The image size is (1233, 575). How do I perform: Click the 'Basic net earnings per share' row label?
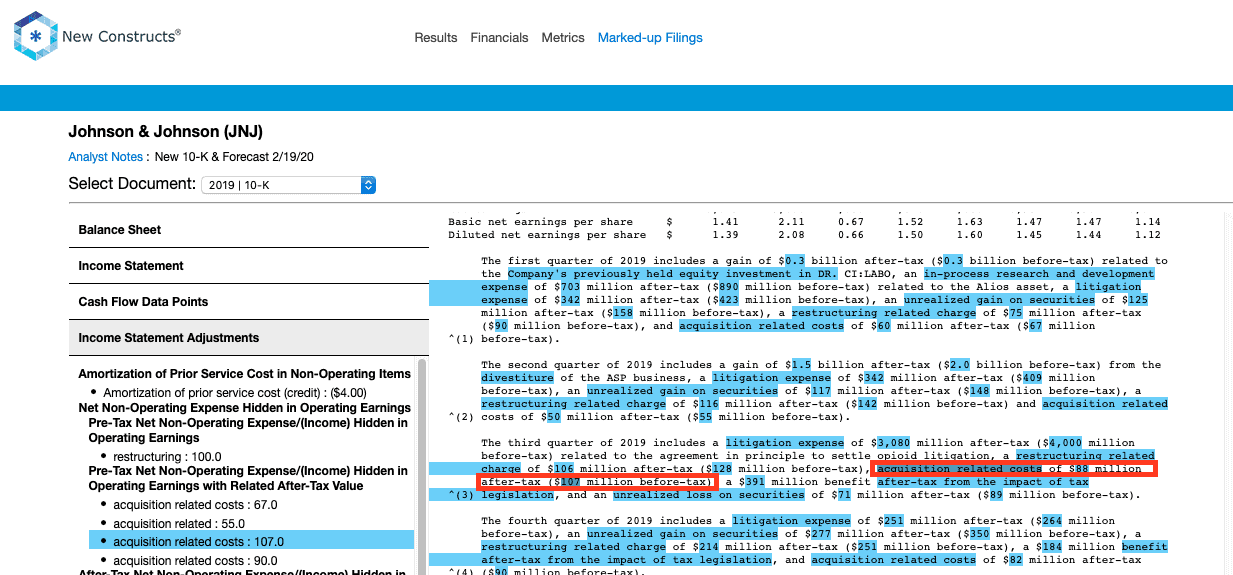tap(540, 222)
